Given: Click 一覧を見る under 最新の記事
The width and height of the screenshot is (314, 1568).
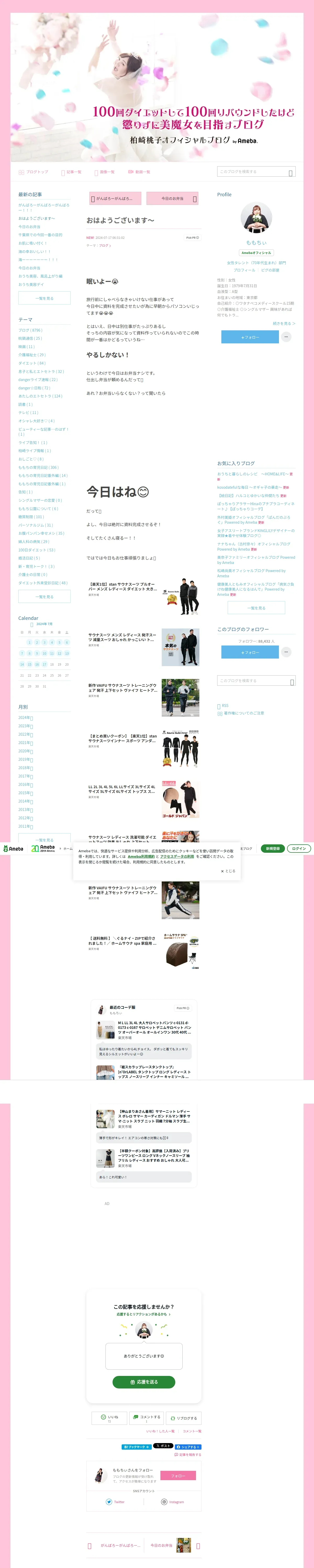Looking at the screenshot, I should pyautogui.click(x=44, y=298).
